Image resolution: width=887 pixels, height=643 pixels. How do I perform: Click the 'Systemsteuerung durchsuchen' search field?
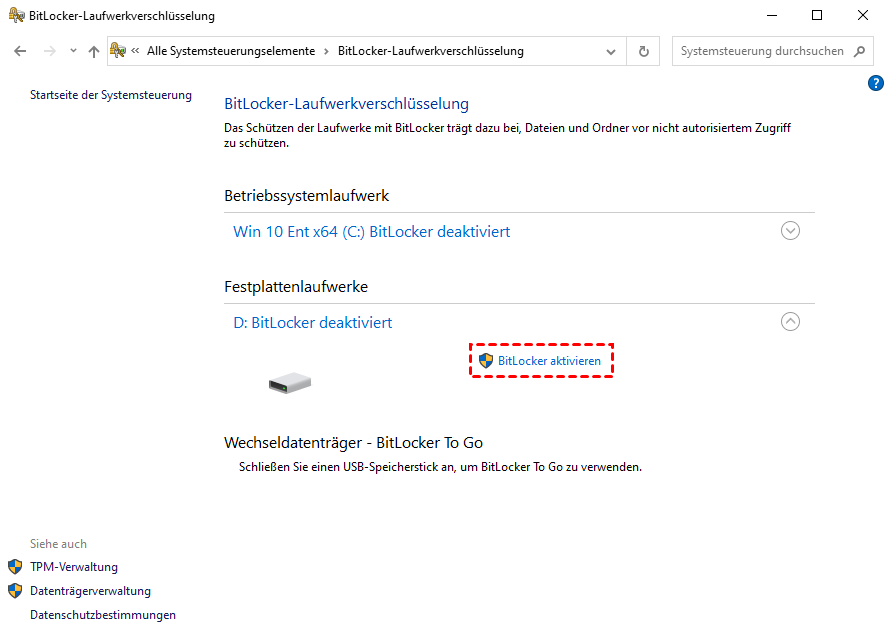tap(762, 51)
